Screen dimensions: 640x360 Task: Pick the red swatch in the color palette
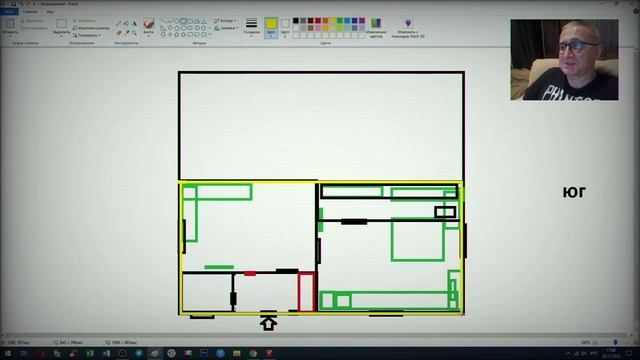(318, 21)
